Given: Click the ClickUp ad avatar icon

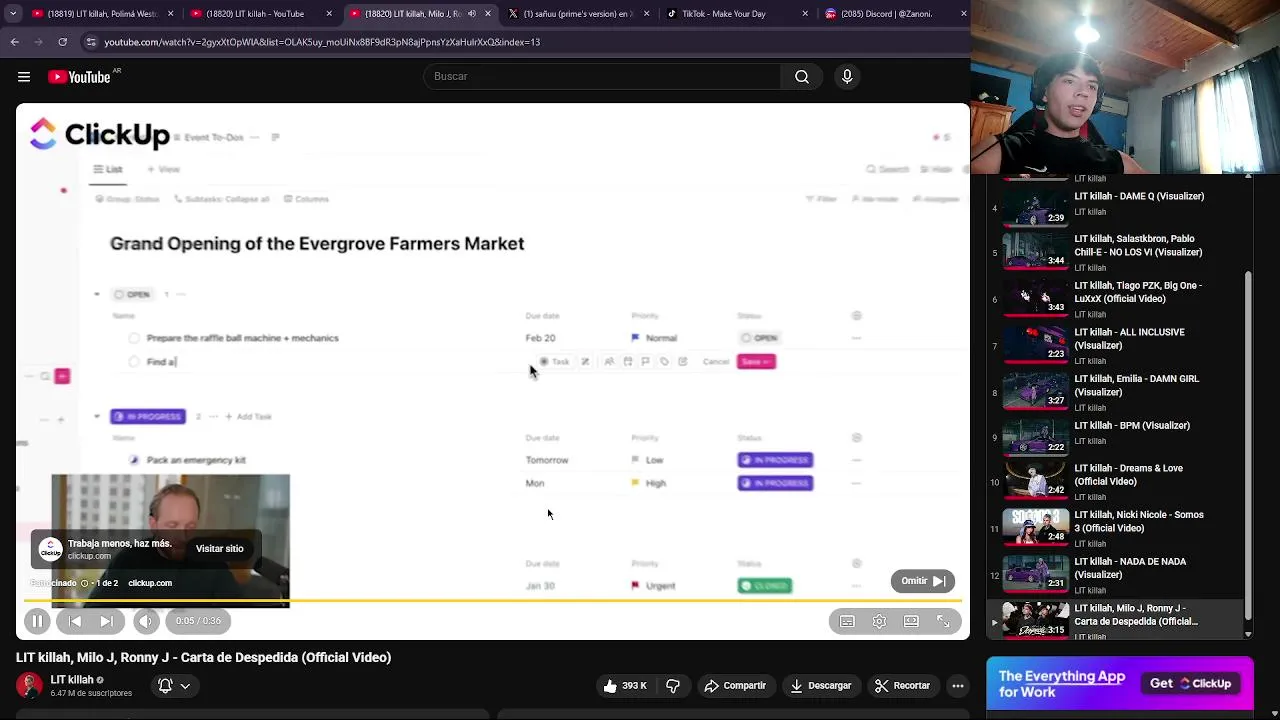Looking at the screenshot, I should click(50, 549).
